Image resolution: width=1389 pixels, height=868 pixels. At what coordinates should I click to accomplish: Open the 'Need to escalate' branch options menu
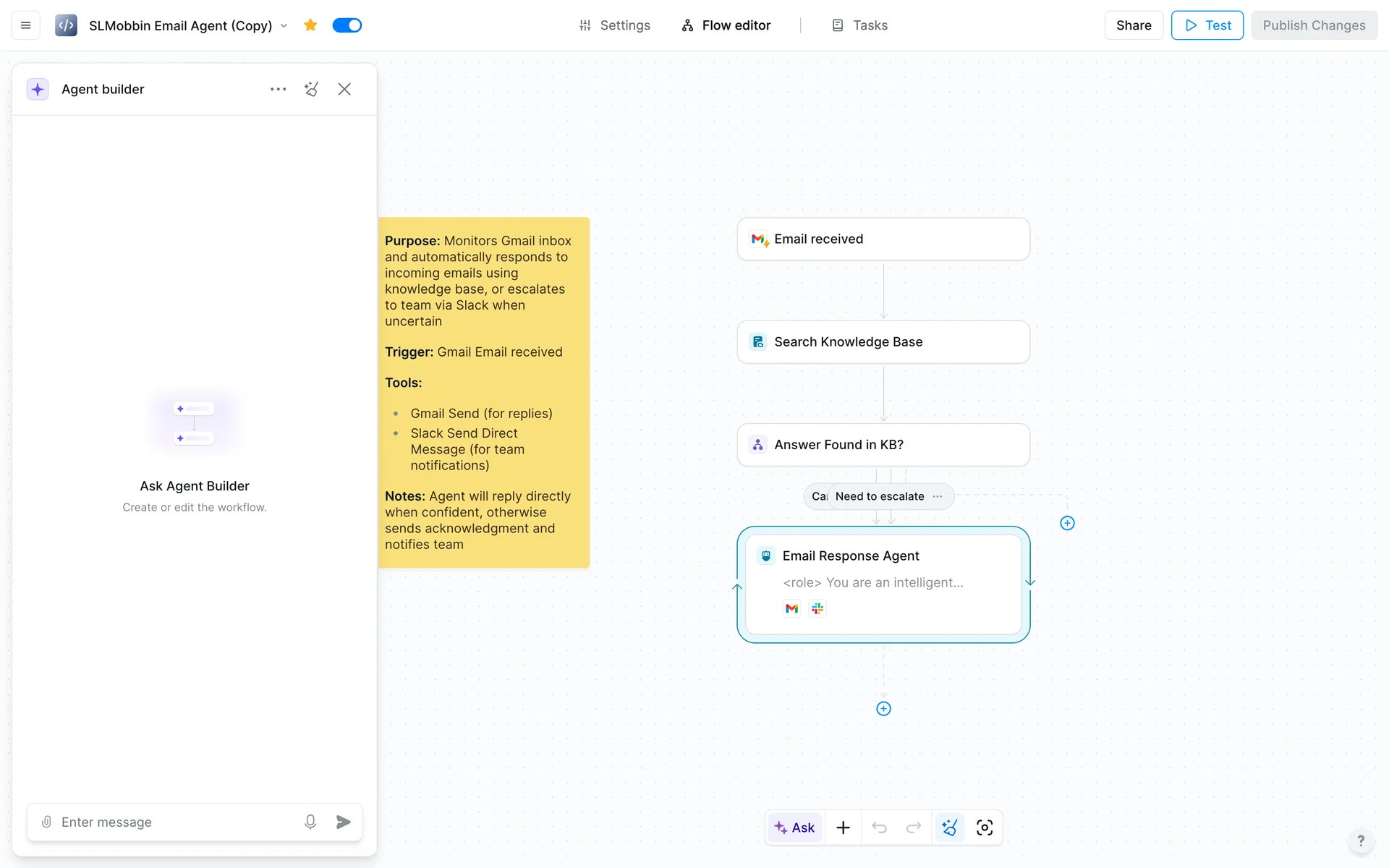(938, 496)
